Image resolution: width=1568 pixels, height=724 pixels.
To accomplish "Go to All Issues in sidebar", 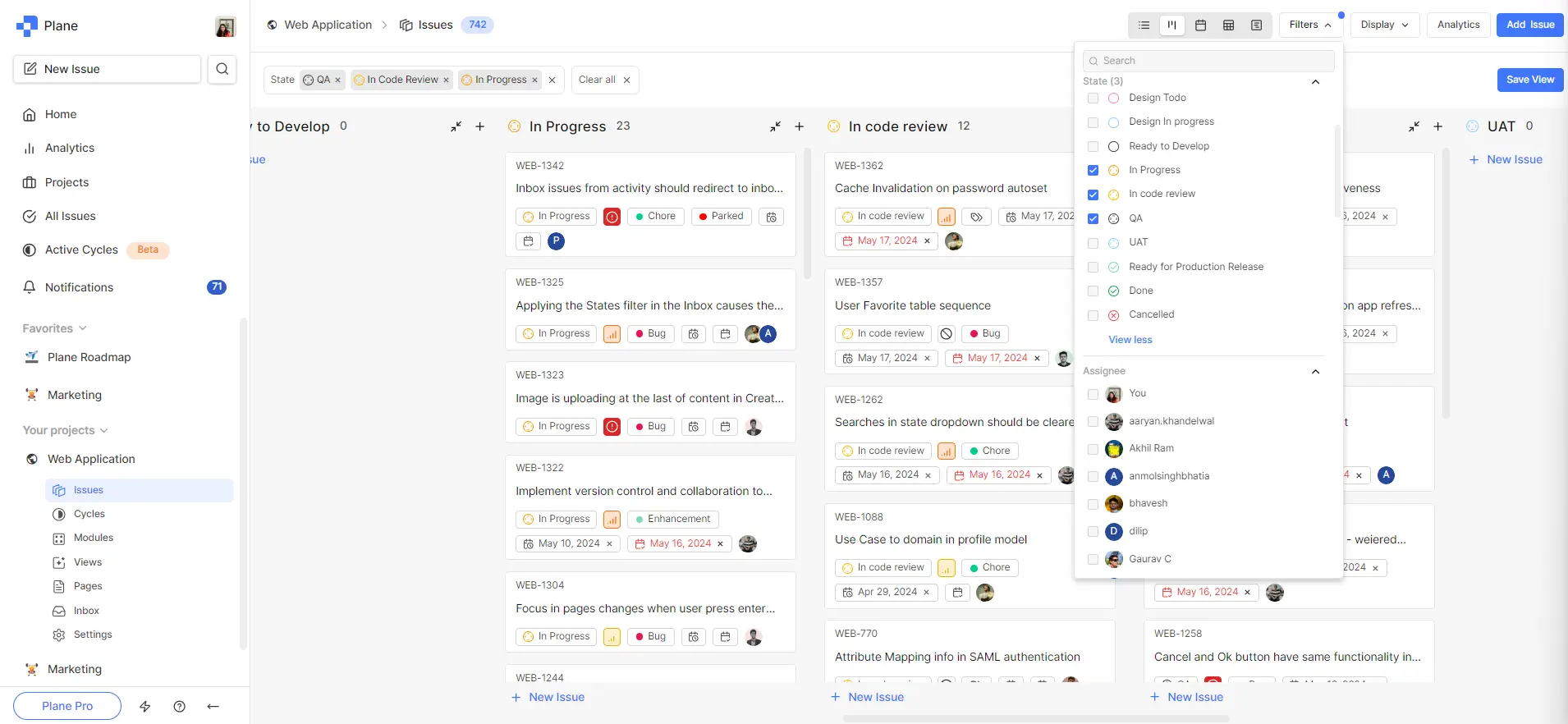I will tap(71, 216).
